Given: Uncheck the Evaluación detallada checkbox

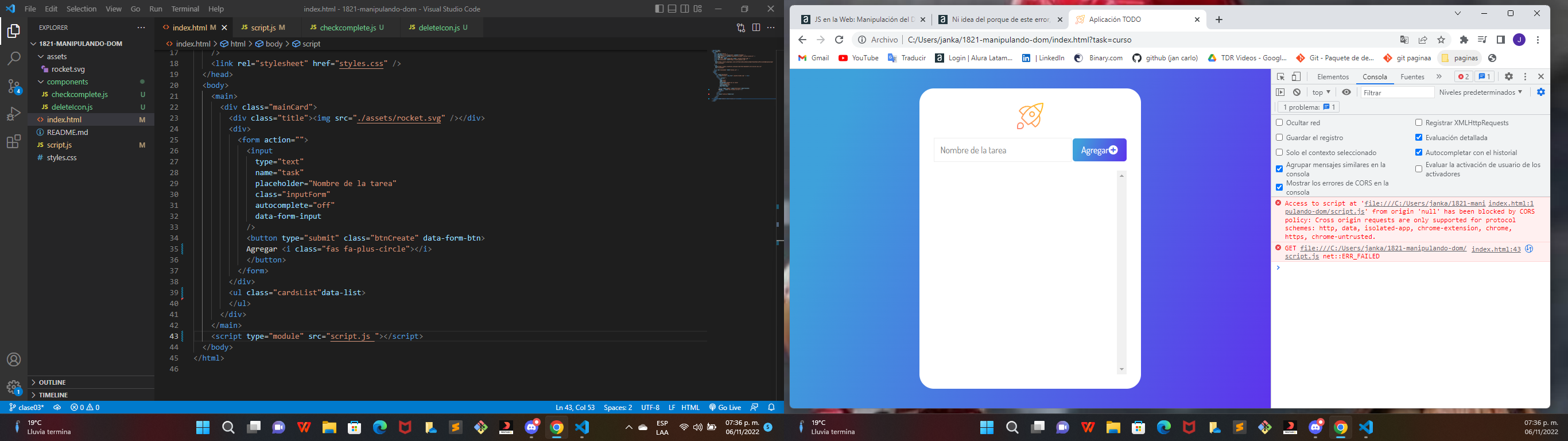Looking at the screenshot, I should tap(1419, 138).
